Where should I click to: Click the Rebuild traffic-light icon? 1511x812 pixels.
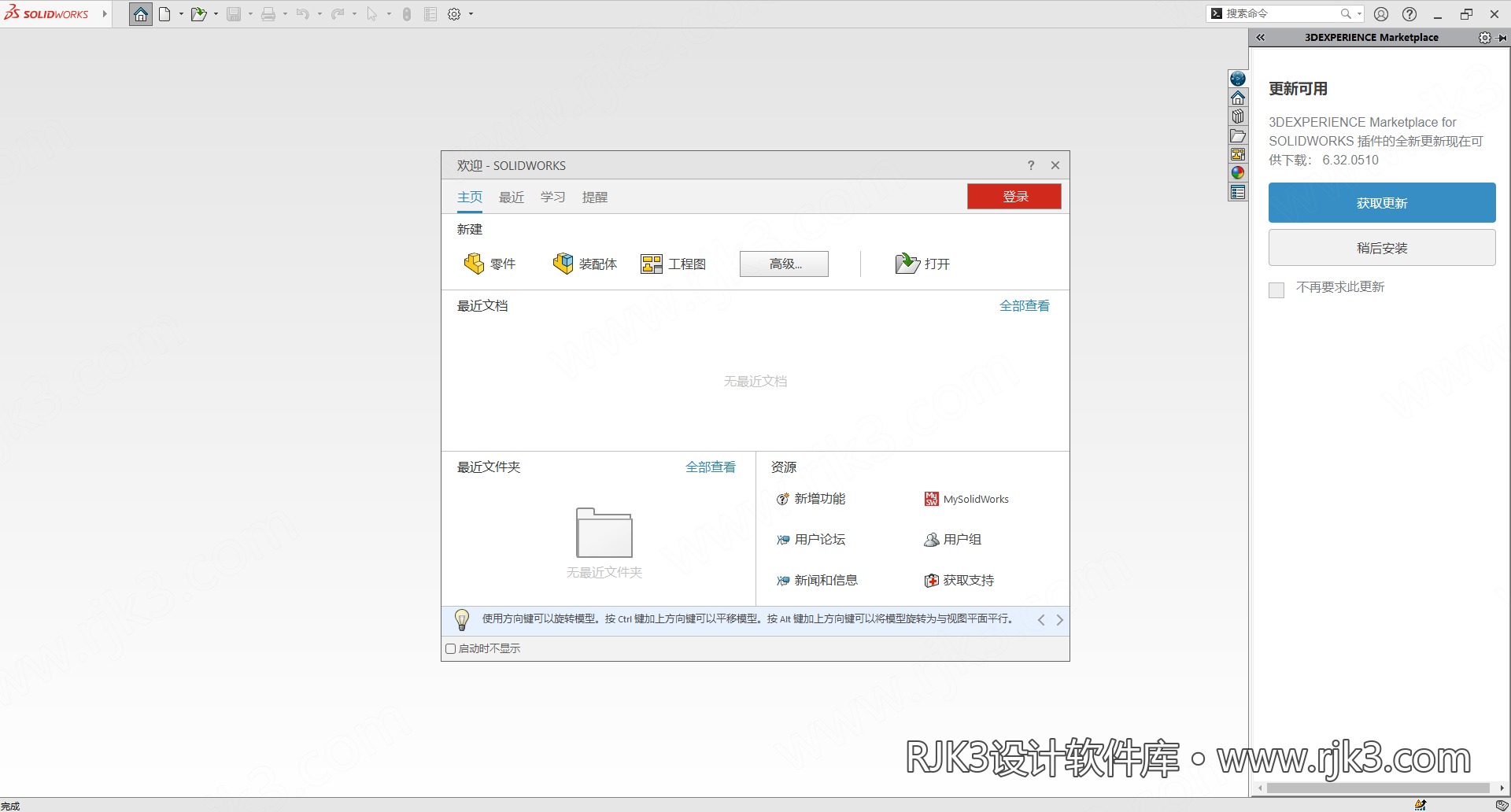[407, 14]
